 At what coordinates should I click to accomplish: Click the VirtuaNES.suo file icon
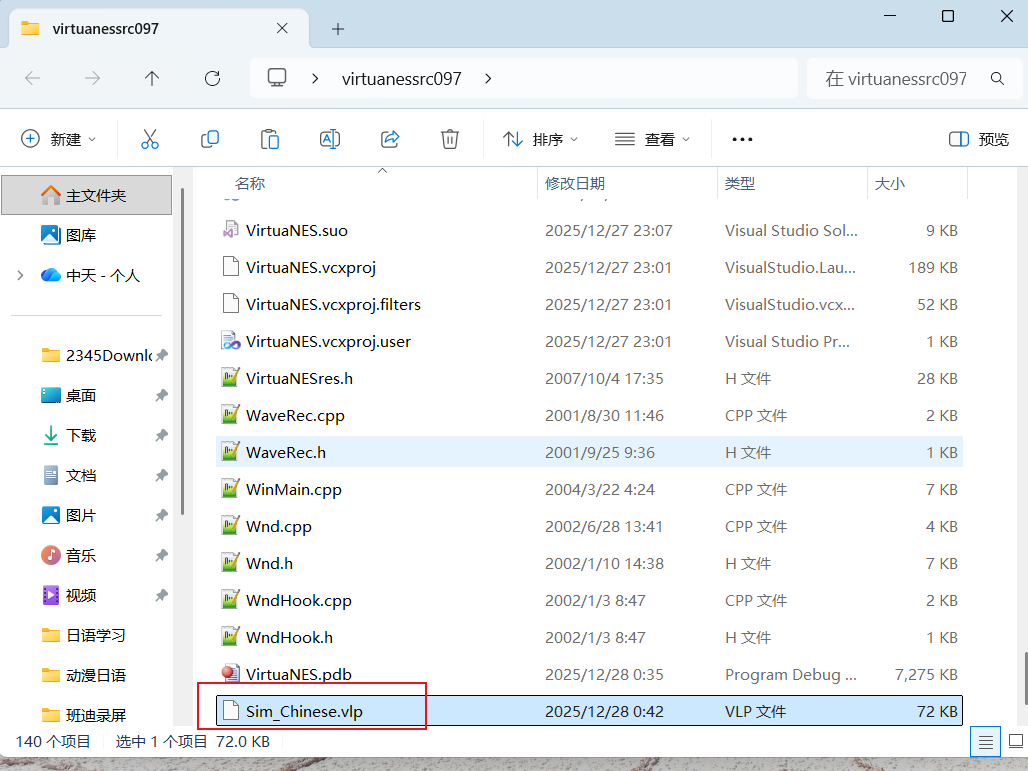[230, 230]
